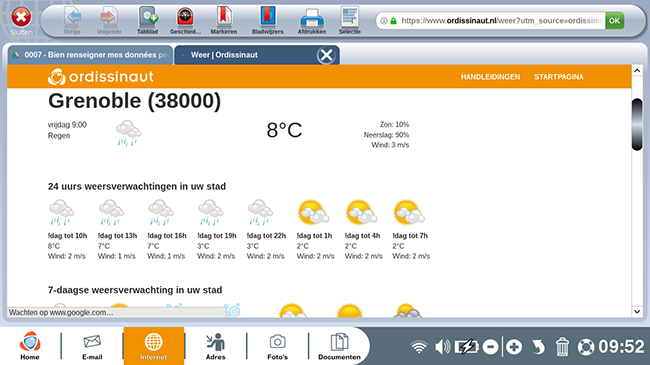Click the rain icon for tot 16h

(161, 212)
